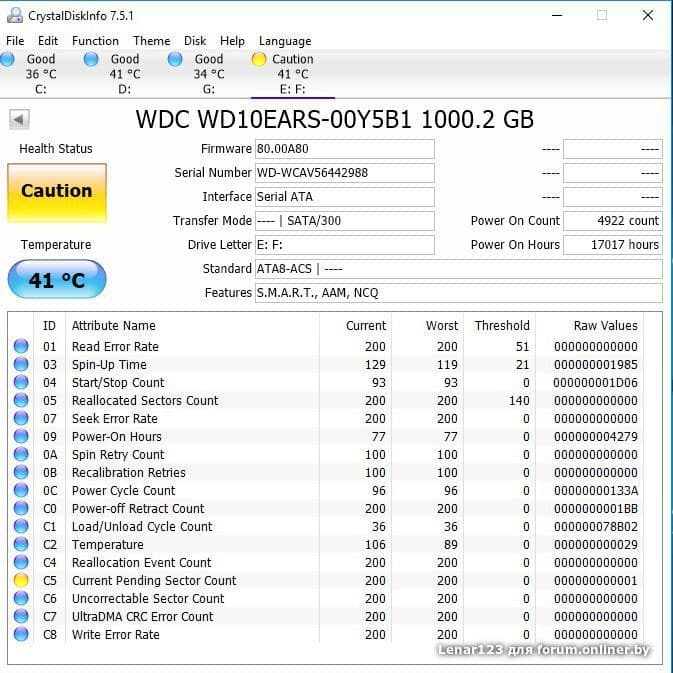Select the D: disk tab

pyautogui.click(x=124, y=74)
